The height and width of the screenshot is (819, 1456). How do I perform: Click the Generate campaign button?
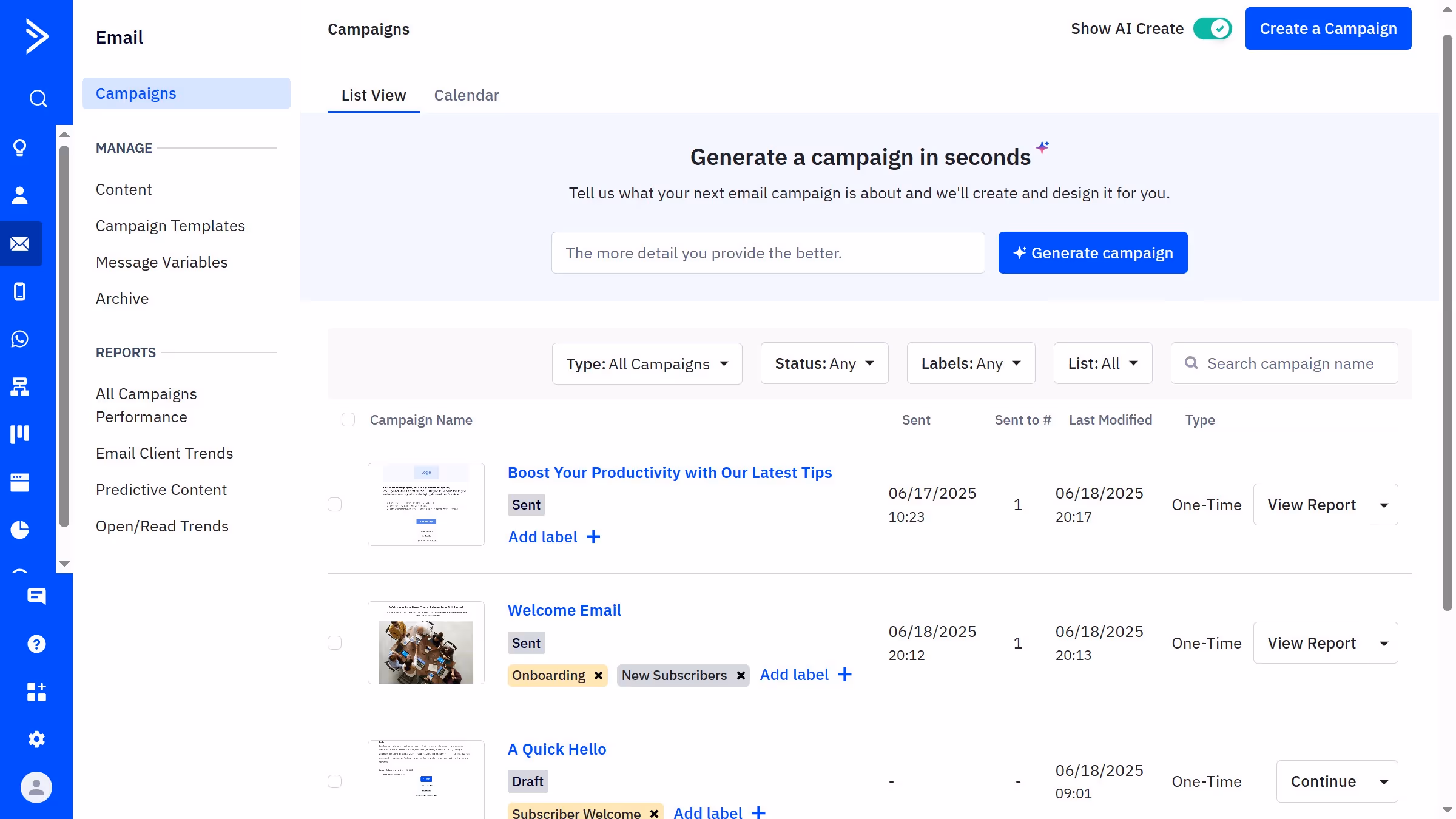click(1093, 253)
